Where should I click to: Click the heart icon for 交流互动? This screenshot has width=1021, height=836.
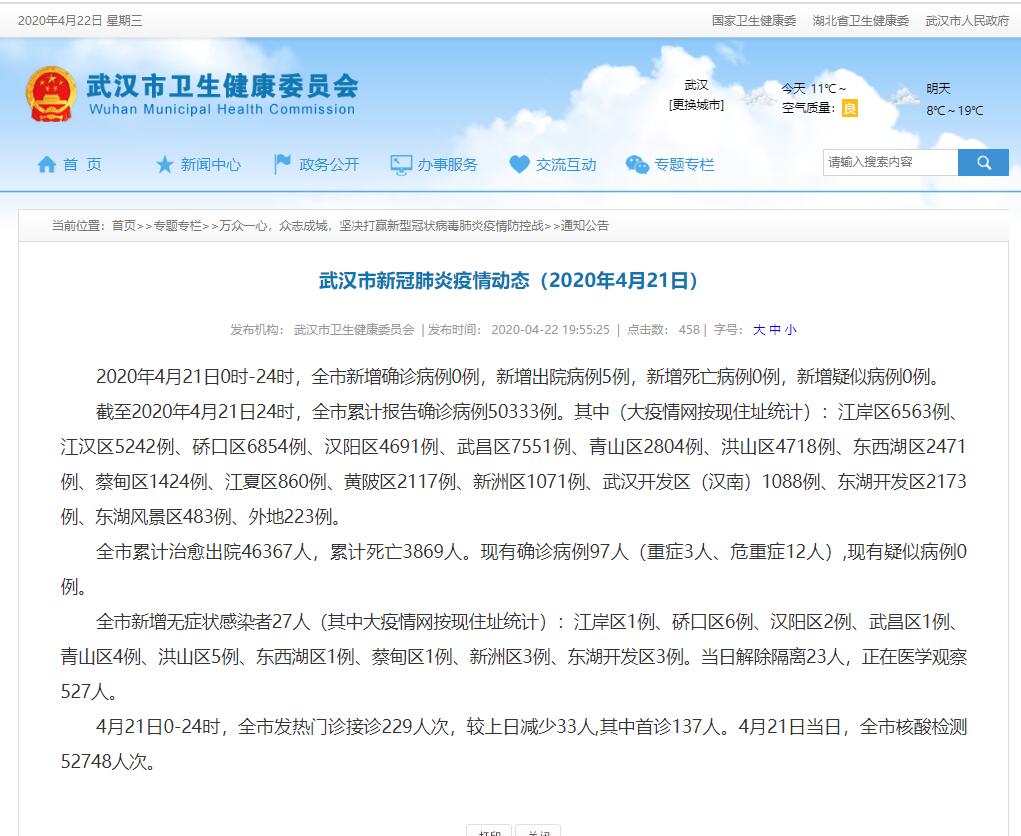coord(519,165)
